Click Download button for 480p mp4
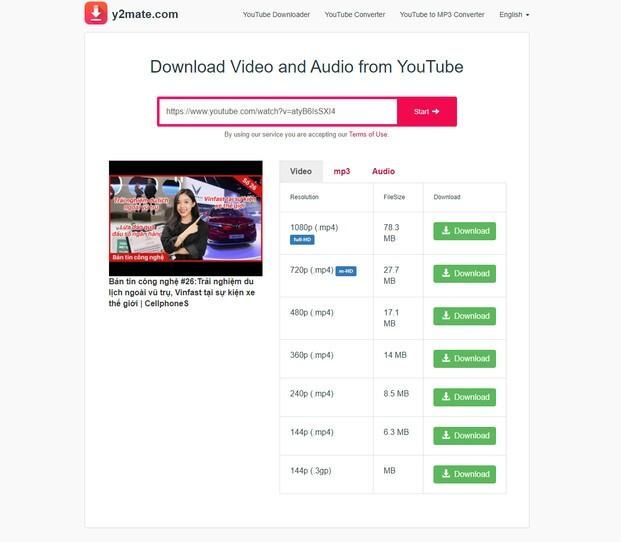This screenshot has width=621, height=542. point(464,316)
